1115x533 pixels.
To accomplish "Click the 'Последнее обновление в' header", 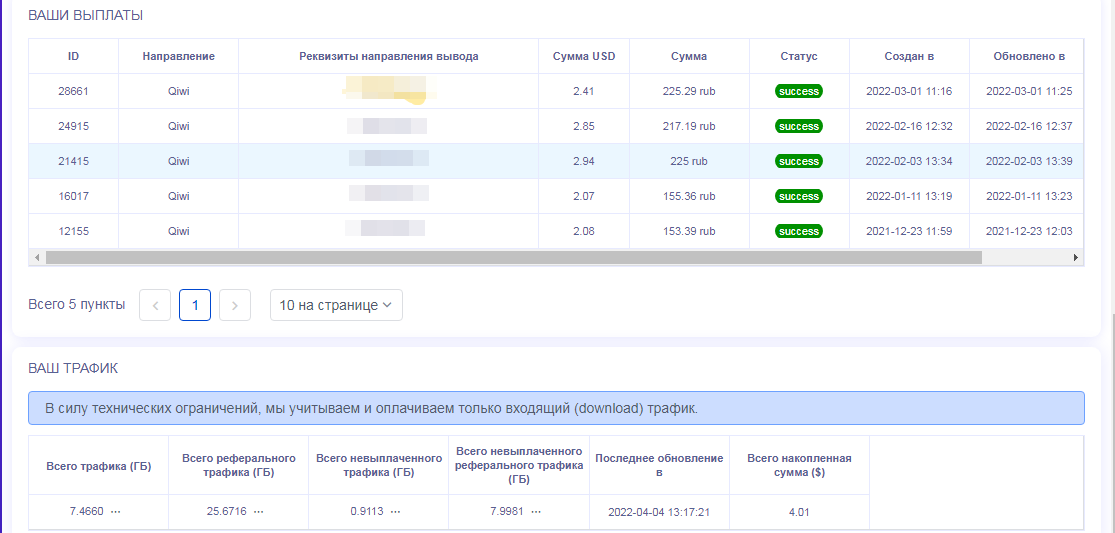I will tap(659, 466).
